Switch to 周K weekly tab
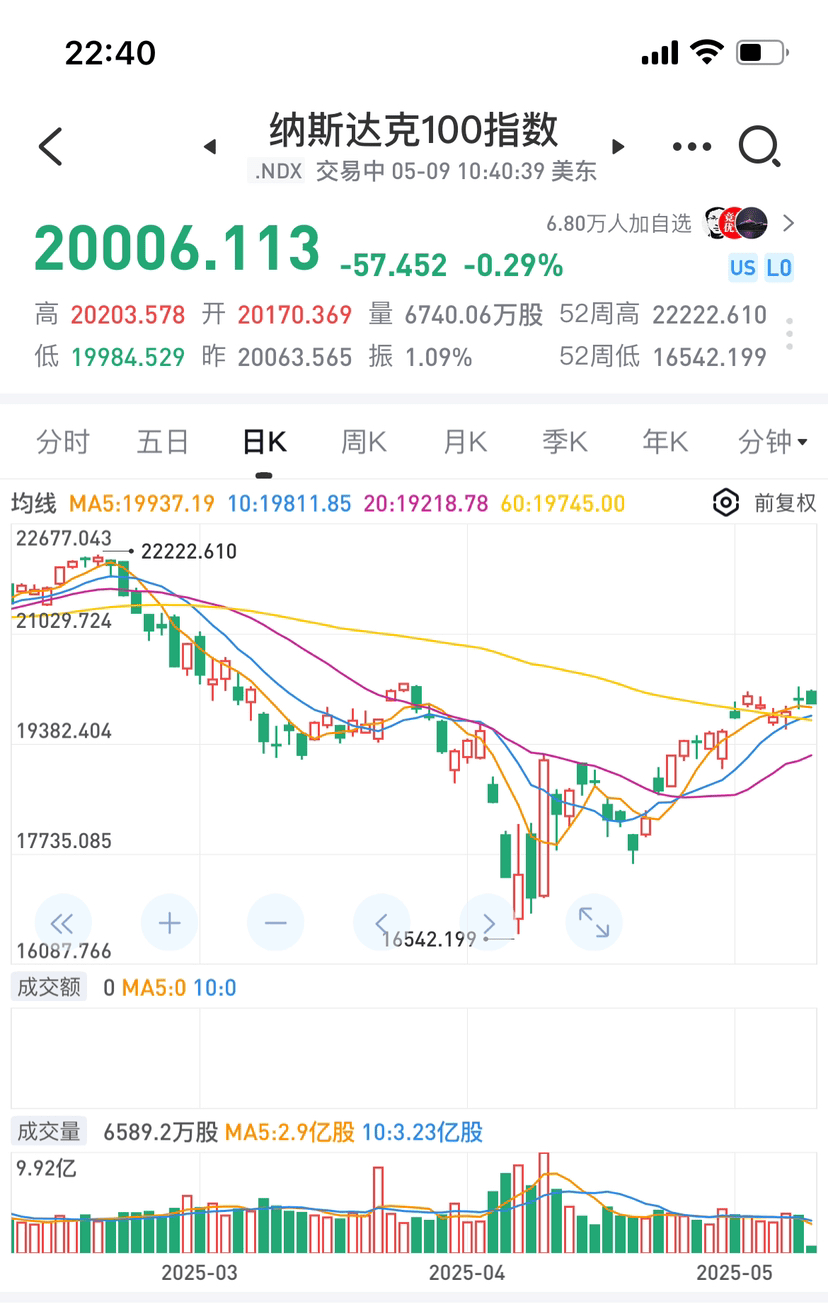 pos(364,442)
